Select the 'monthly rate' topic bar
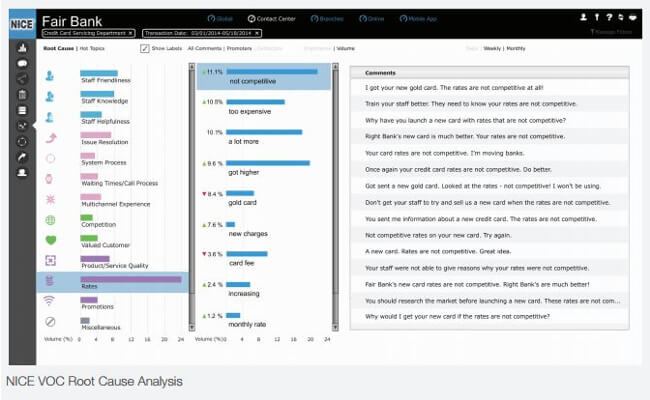This screenshot has height=400, width=650. 233,315
